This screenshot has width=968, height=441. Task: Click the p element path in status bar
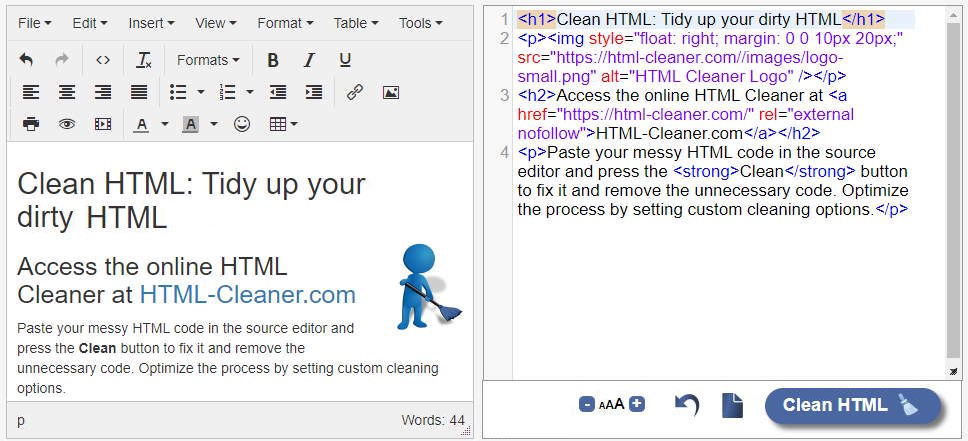(21, 421)
